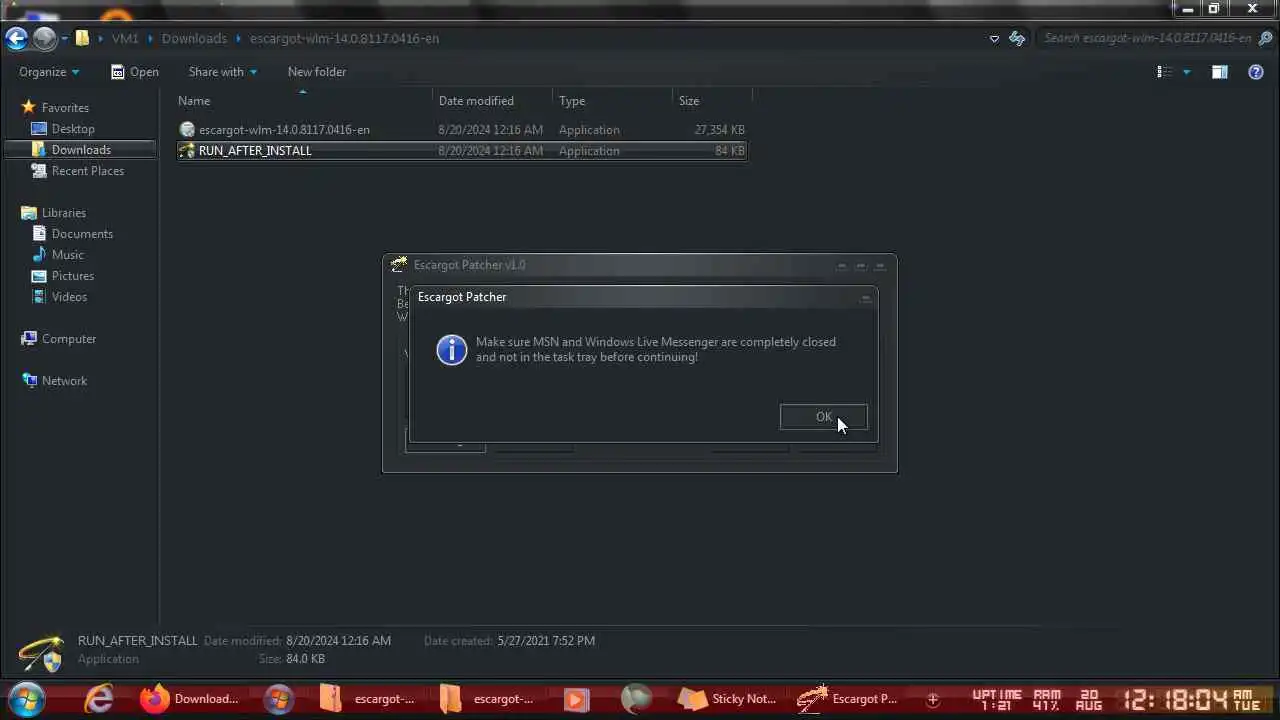1280x720 pixels.
Task: Click the details pane RUN_AFTER_INSTALL icon
Action: coord(41,652)
